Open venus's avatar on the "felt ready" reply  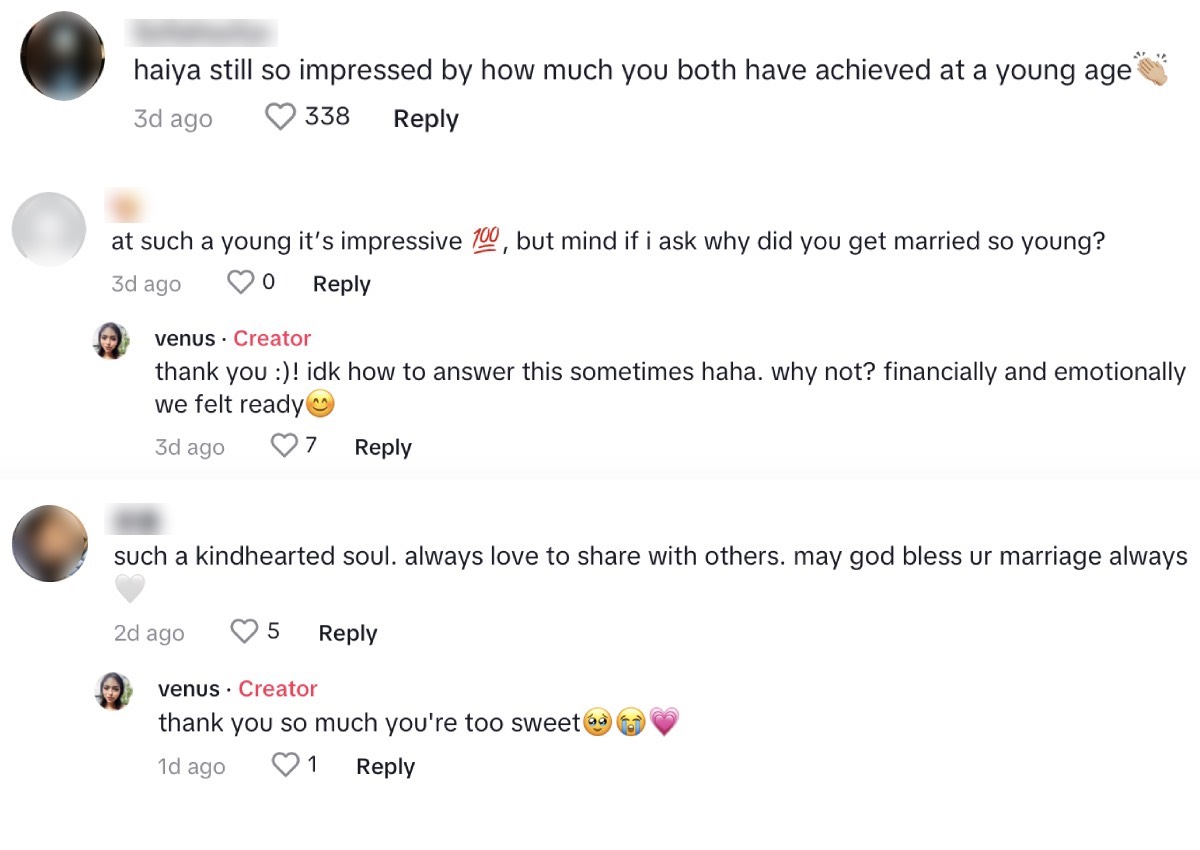112,340
